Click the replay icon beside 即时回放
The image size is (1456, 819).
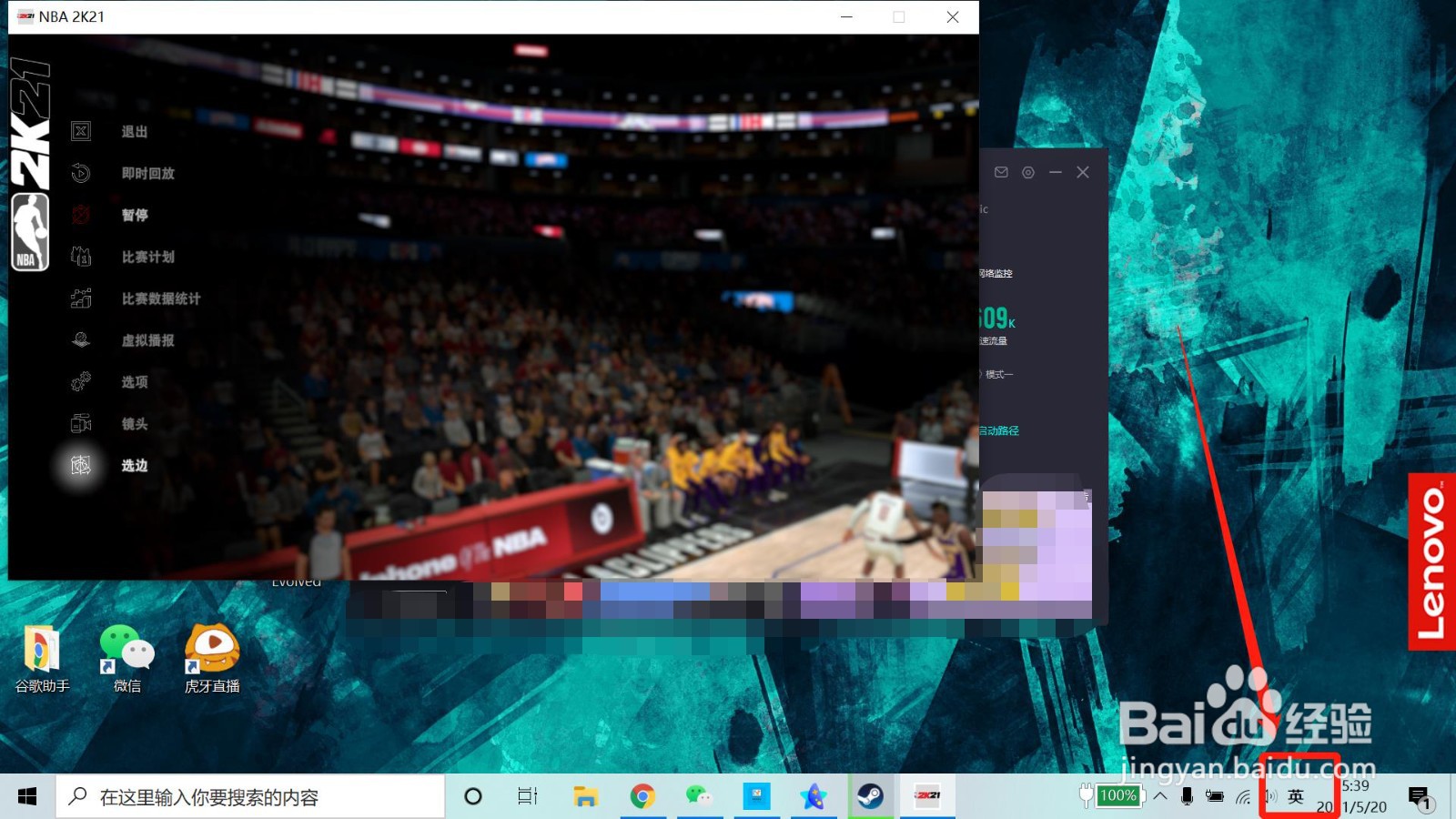(81, 173)
